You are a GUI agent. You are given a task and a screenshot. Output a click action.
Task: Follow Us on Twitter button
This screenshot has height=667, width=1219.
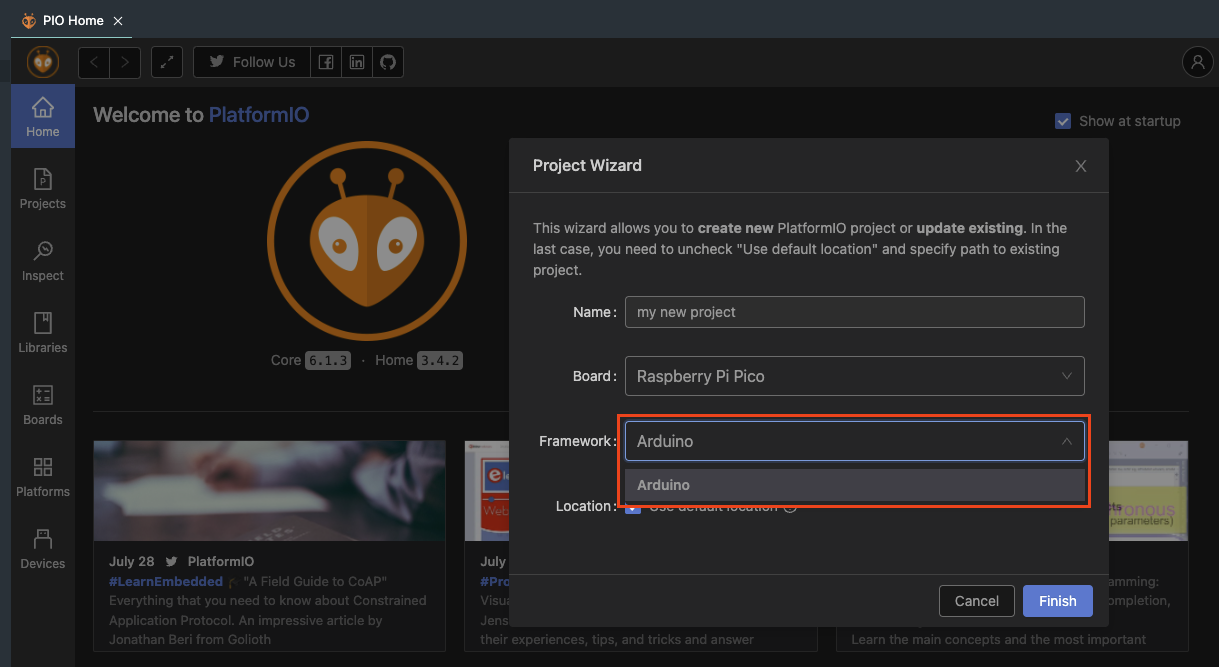tap(252, 62)
